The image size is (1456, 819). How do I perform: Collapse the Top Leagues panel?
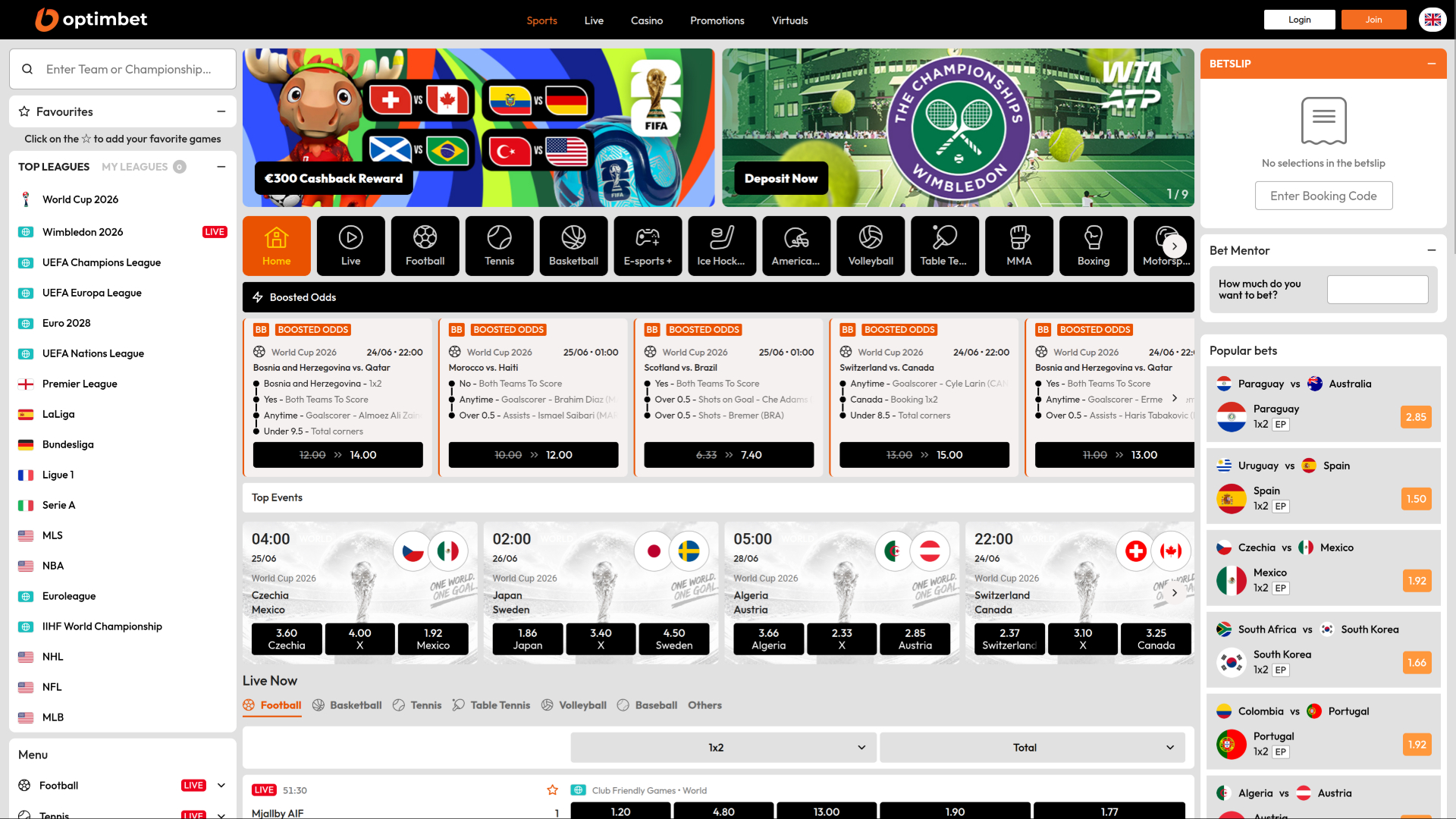(x=221, y=167)
